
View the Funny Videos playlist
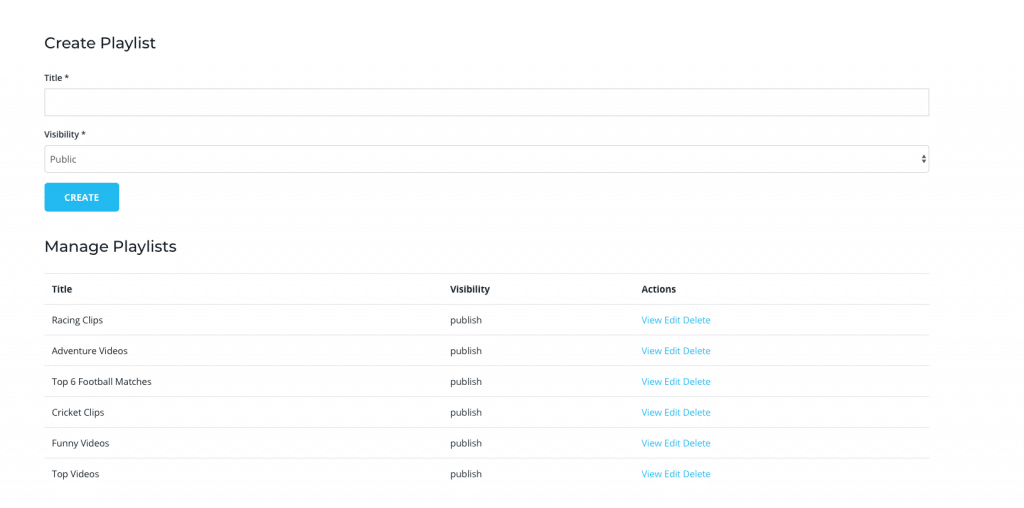coord(651,443)
